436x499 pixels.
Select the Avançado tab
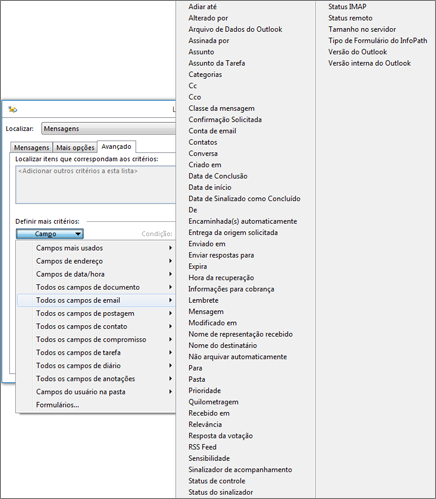tap(116, 146)
